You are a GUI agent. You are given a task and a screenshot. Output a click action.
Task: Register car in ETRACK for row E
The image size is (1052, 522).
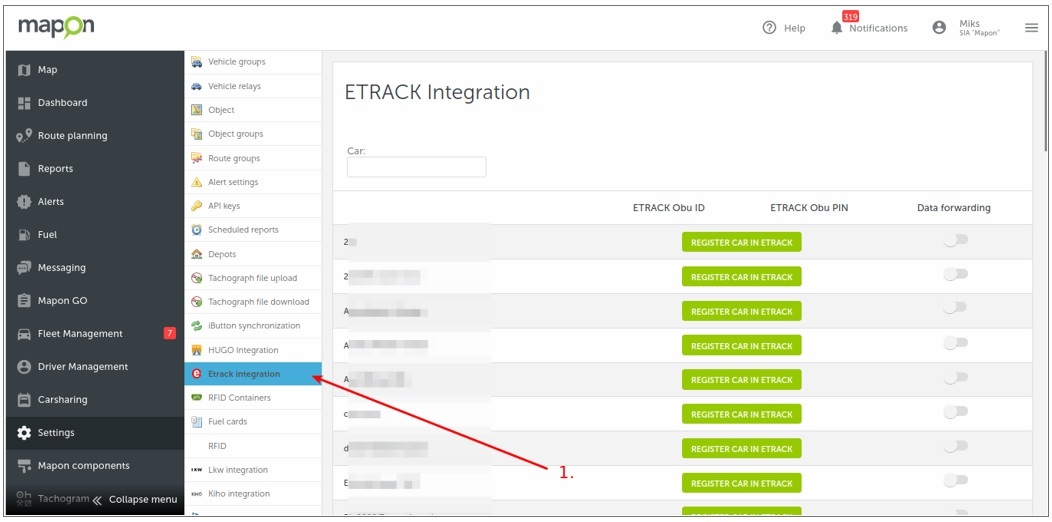point(741,483)
